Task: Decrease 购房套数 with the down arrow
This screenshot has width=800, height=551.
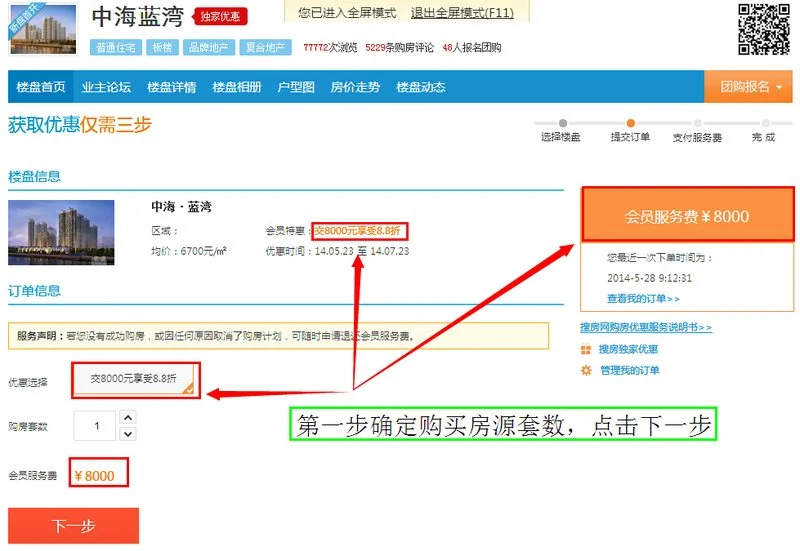Action: click(128, 434)
